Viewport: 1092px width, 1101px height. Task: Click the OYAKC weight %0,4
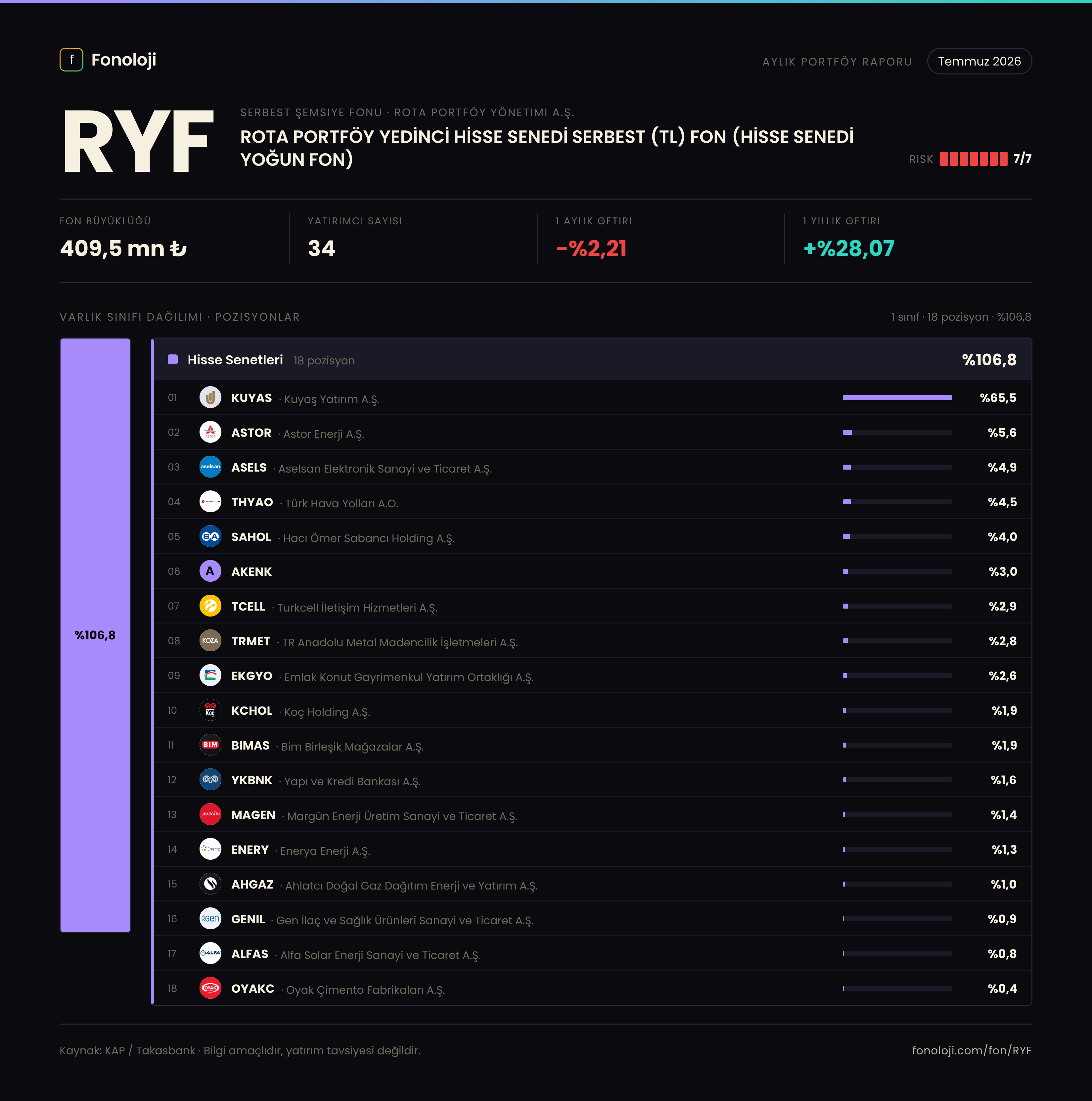point(1002,989)
